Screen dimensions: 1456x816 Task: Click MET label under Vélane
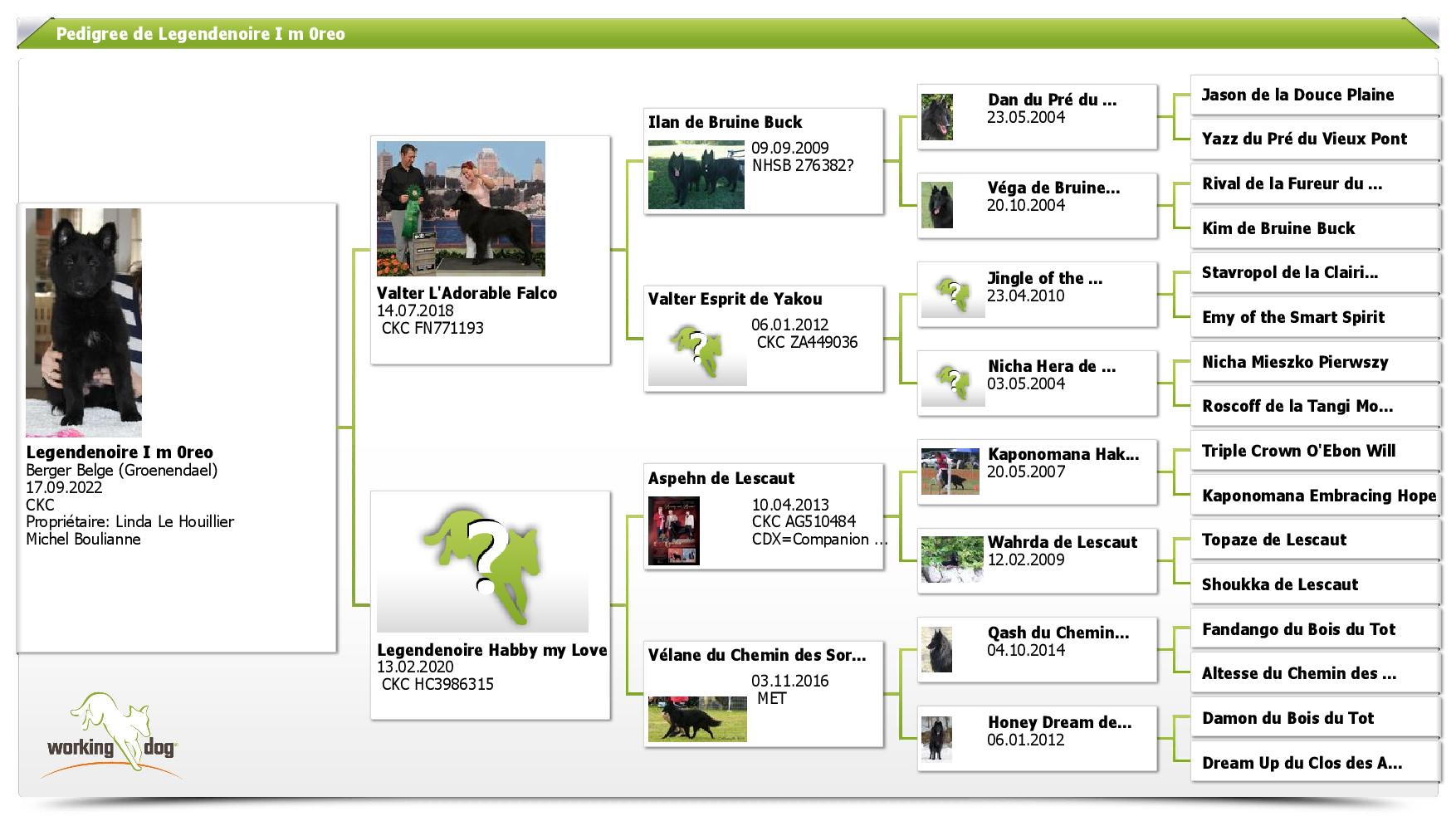coord(771,698)
